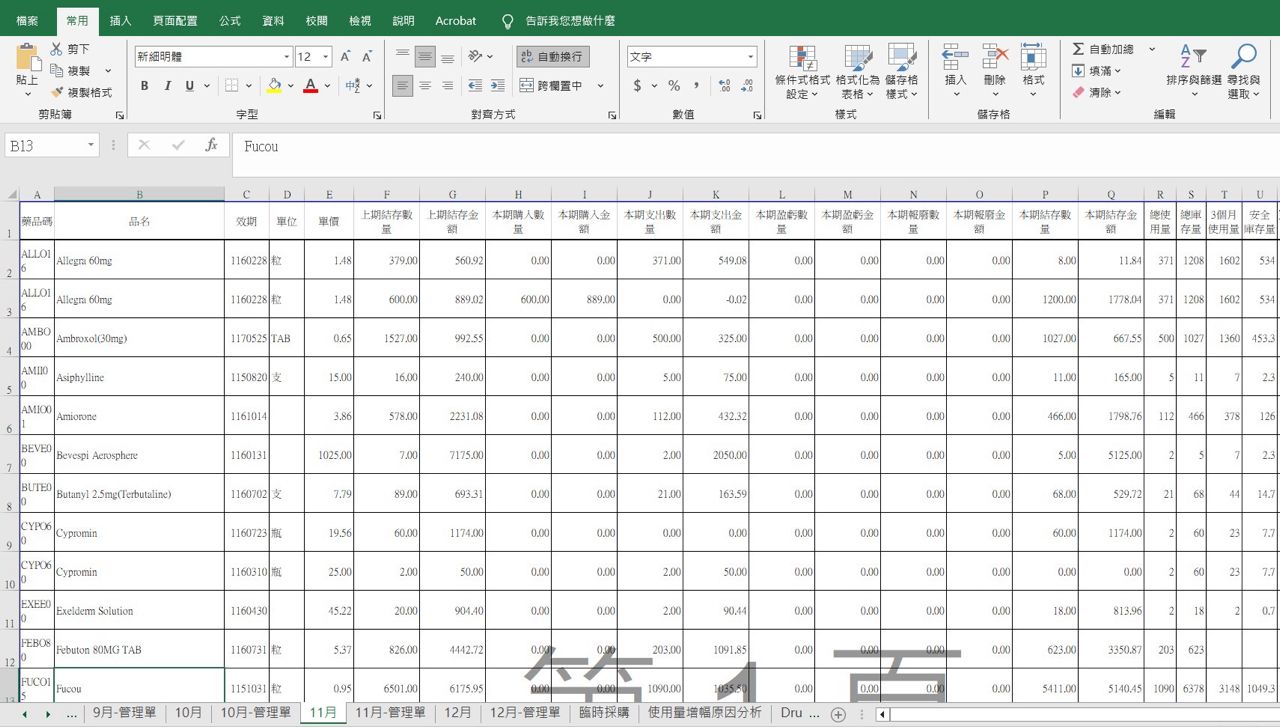
Task: Click the new sheet plus button
Action: 838,714
